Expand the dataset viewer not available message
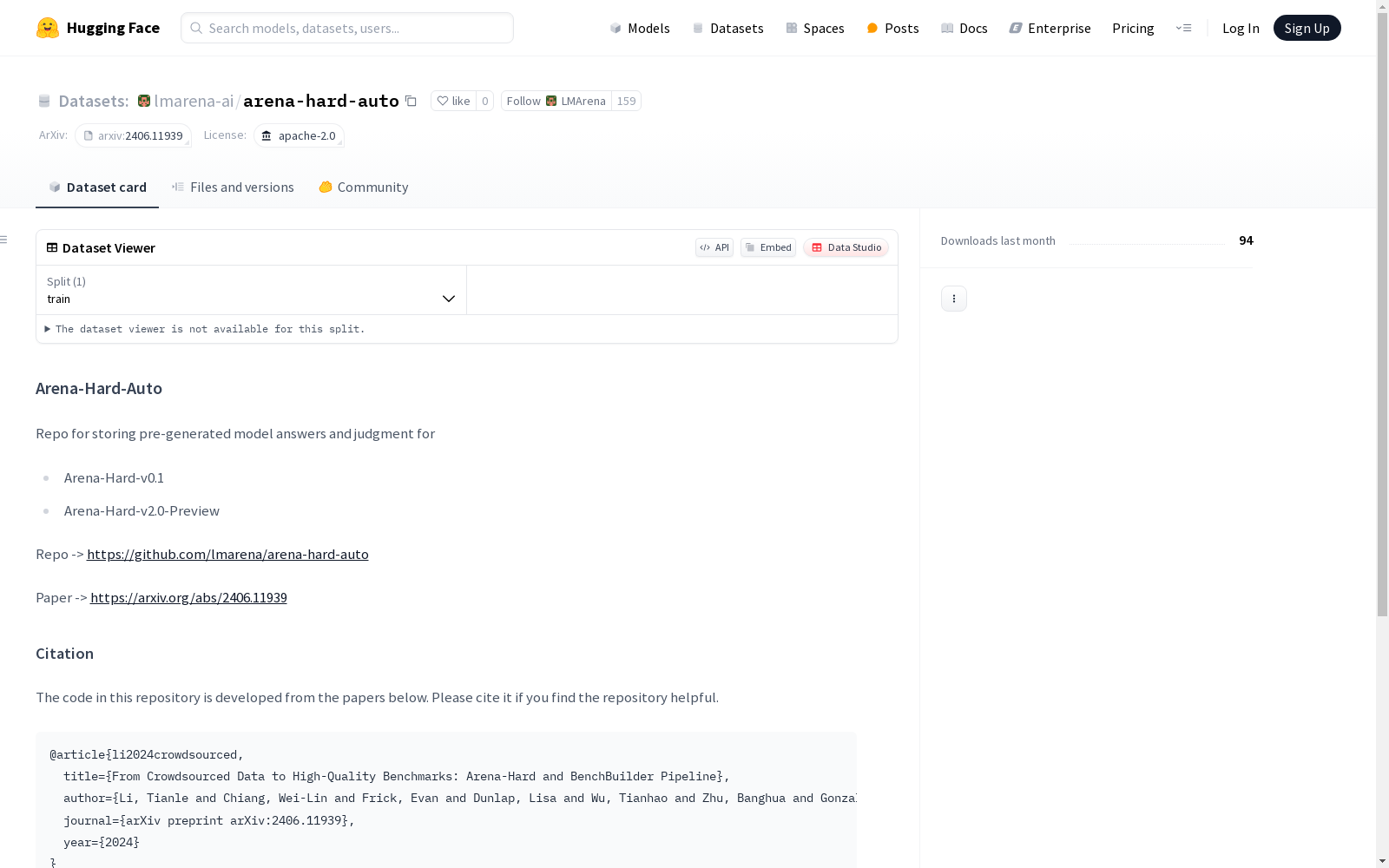Viewport: 1389px width, 868px height. click(205, 329)
